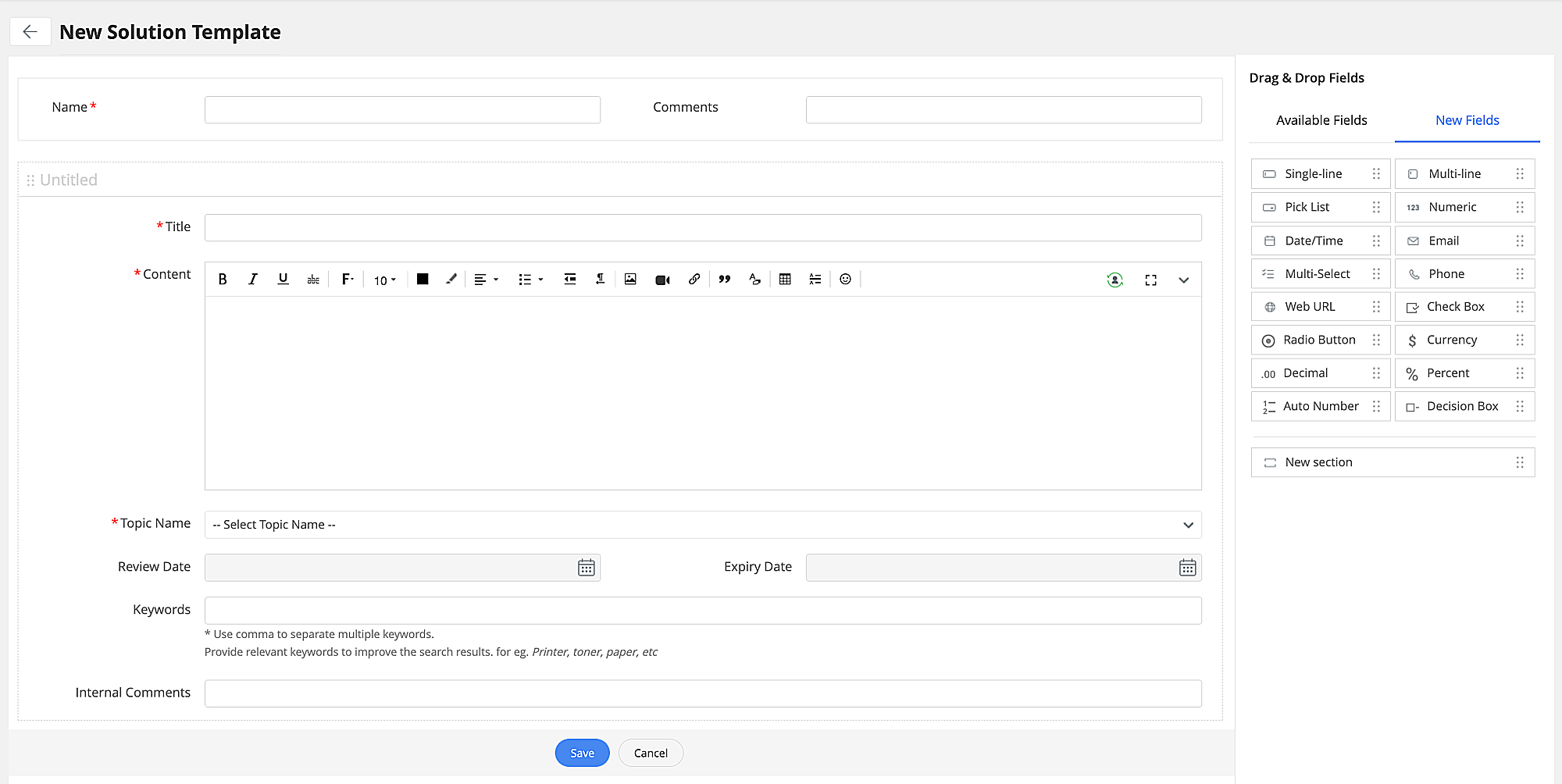Apply italic formatting in the editor

click(x=253, y=280)
